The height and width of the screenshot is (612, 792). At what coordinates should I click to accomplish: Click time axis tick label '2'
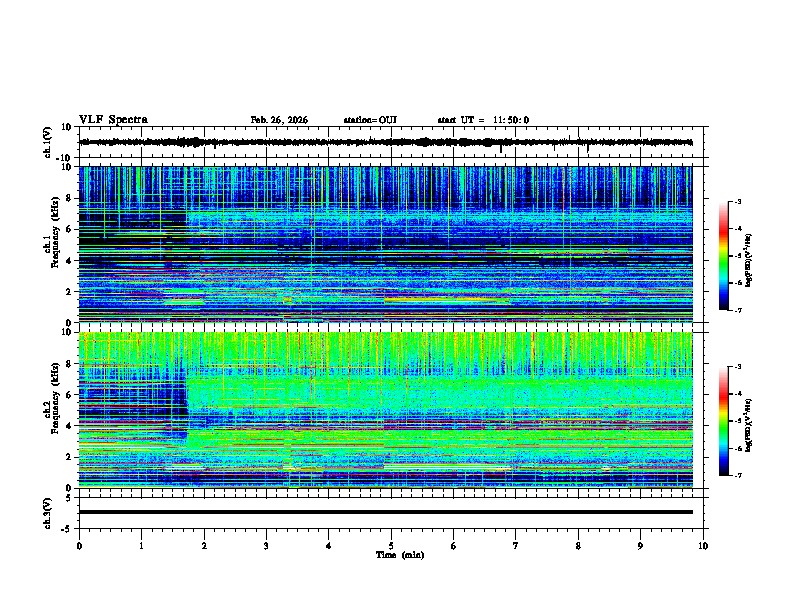(x=204, y=546)
